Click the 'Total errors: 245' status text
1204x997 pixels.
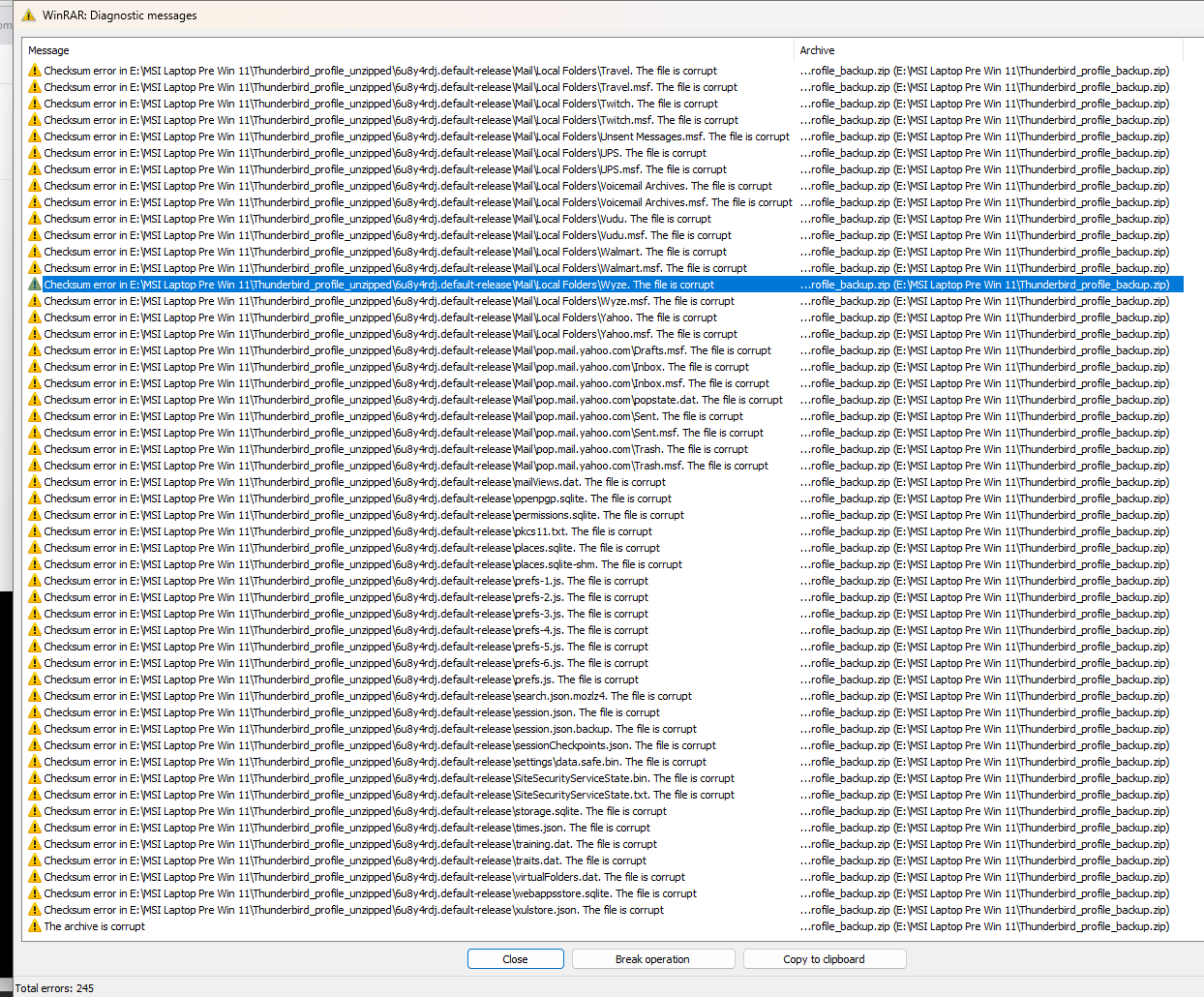pos(54,988)
